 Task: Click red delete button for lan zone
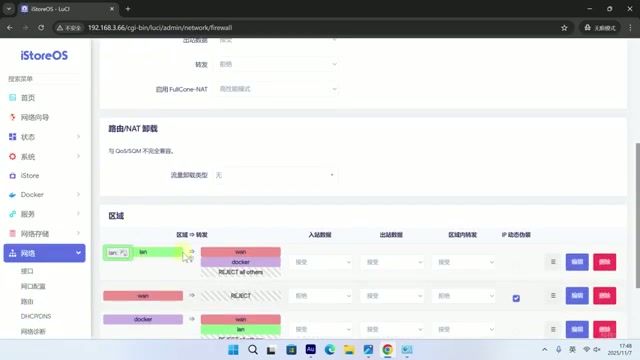click(x=604, y=262)
